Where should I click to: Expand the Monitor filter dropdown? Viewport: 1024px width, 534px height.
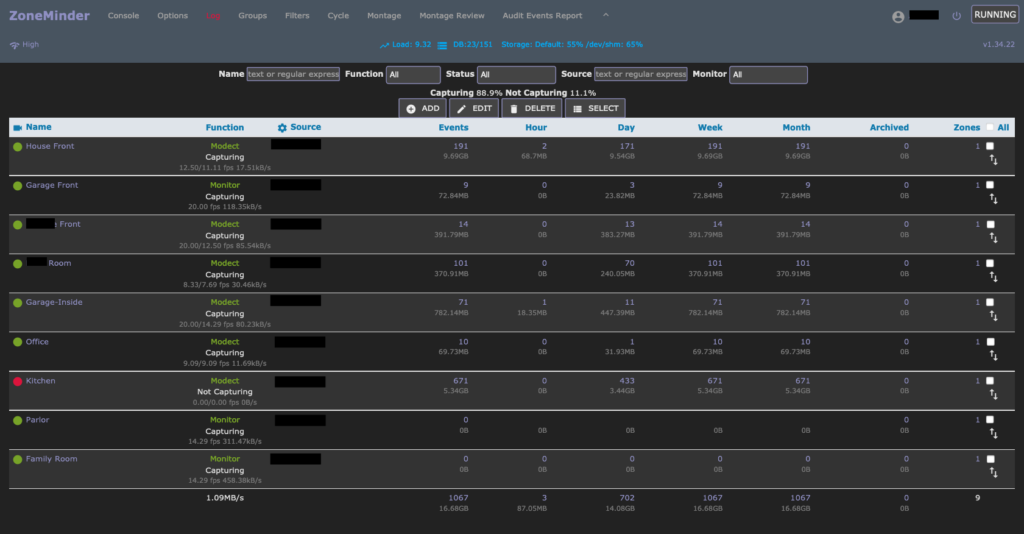coord(768,75)
